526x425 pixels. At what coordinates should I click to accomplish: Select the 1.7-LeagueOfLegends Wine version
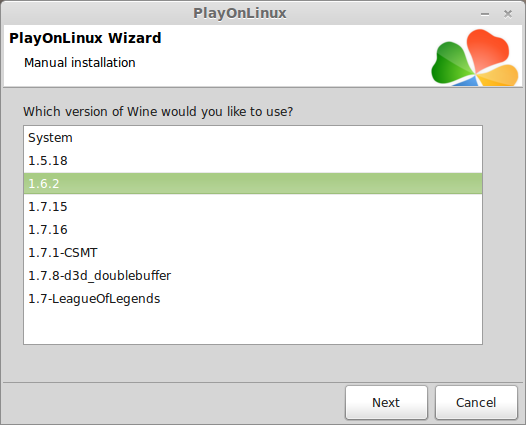coord(253,299)
